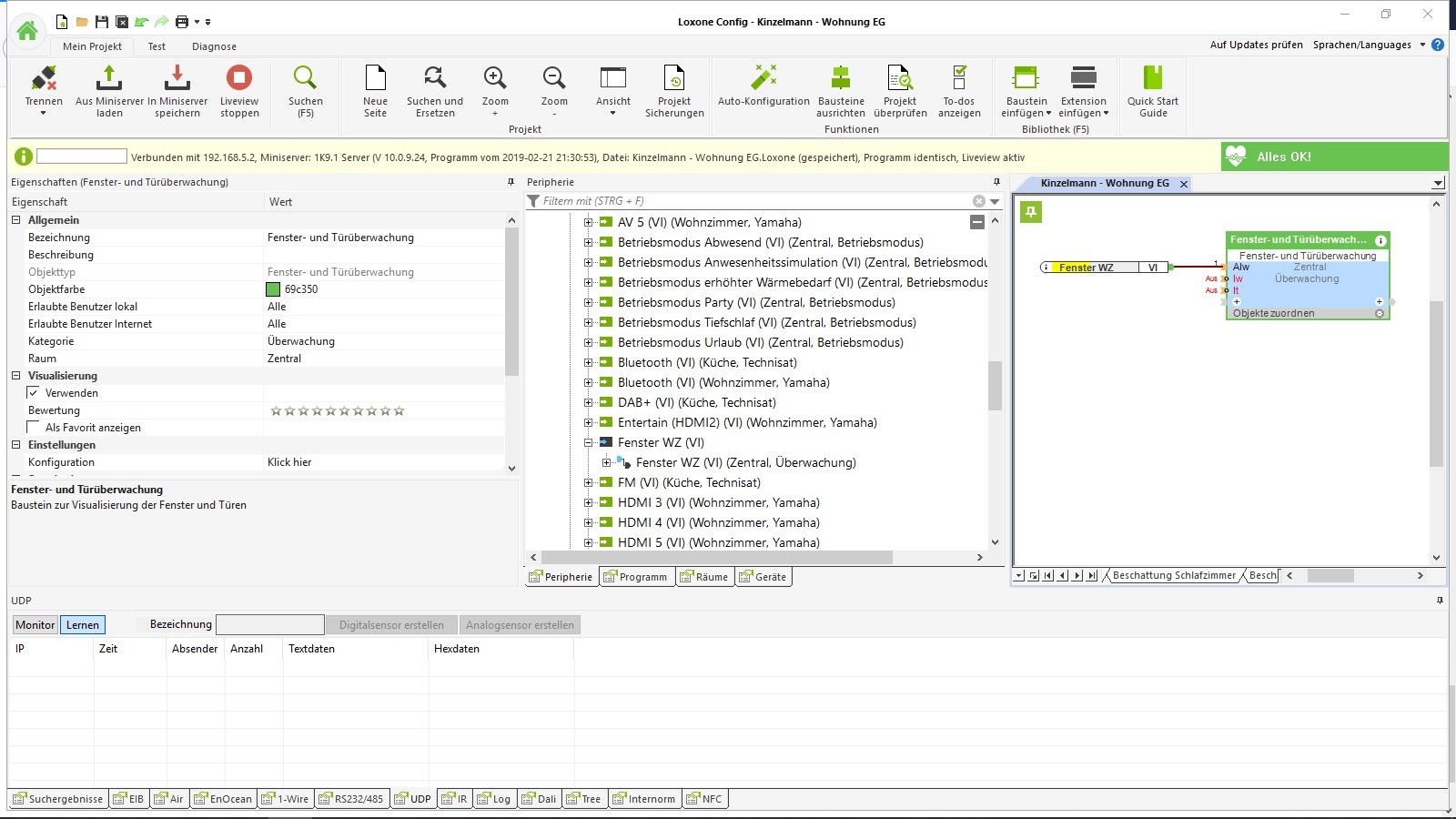Open Suchen (F5) search tool

click(305, 78)
